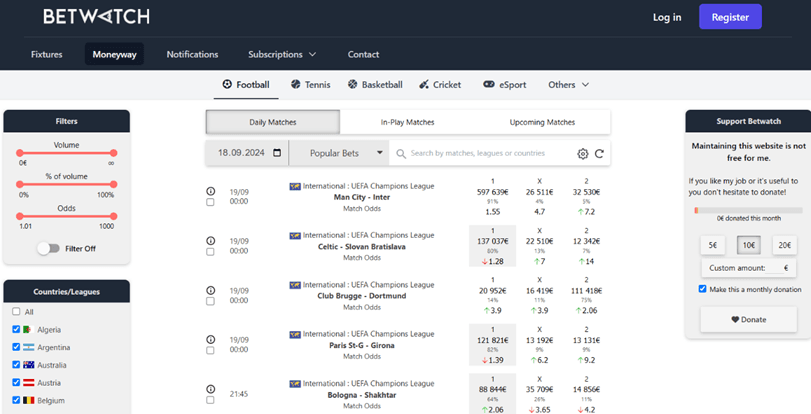Open info icon for Paris St-G - Girona
This screenshot has width=811, height=414.
(211, 339)
